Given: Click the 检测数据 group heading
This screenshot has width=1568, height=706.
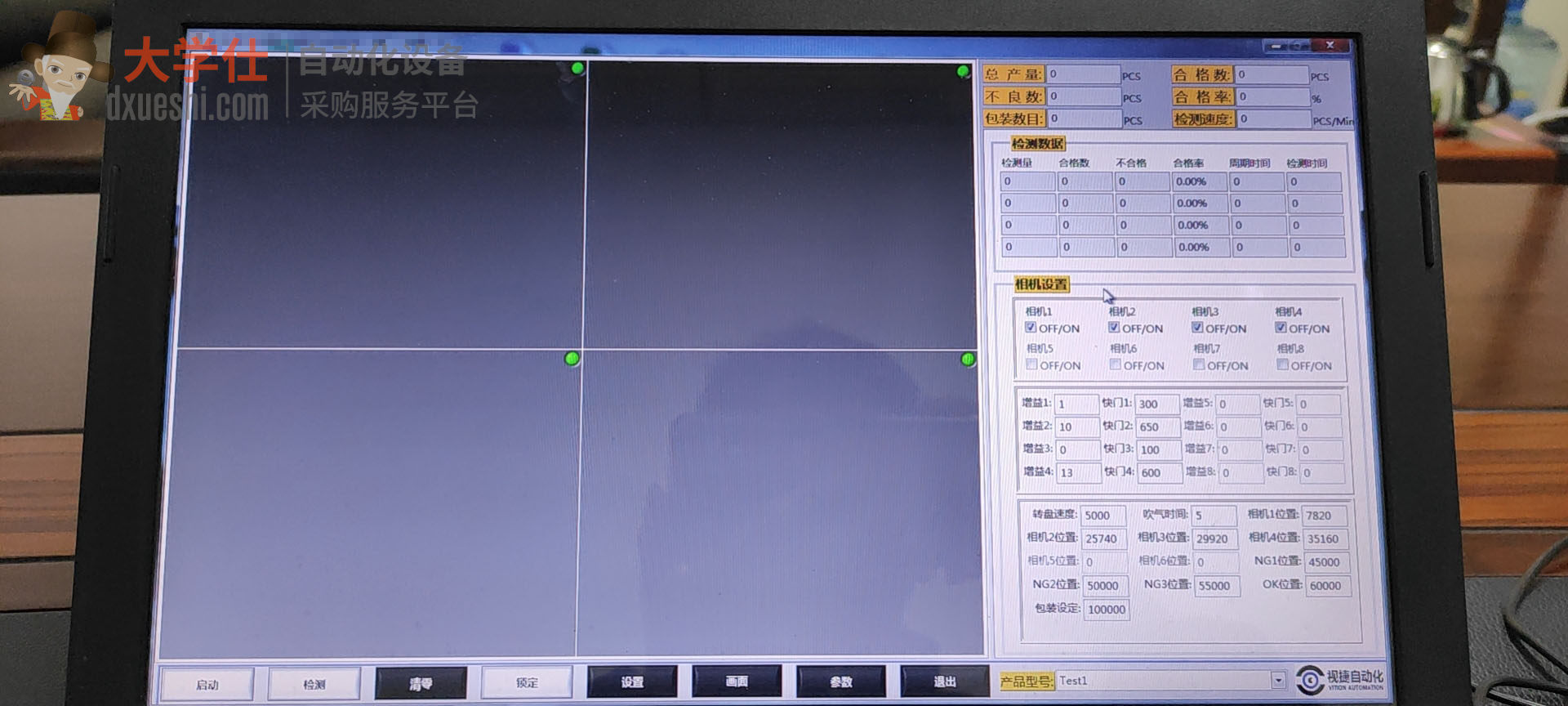Looking at the screenshot, I should click(x=1037, y=144).
